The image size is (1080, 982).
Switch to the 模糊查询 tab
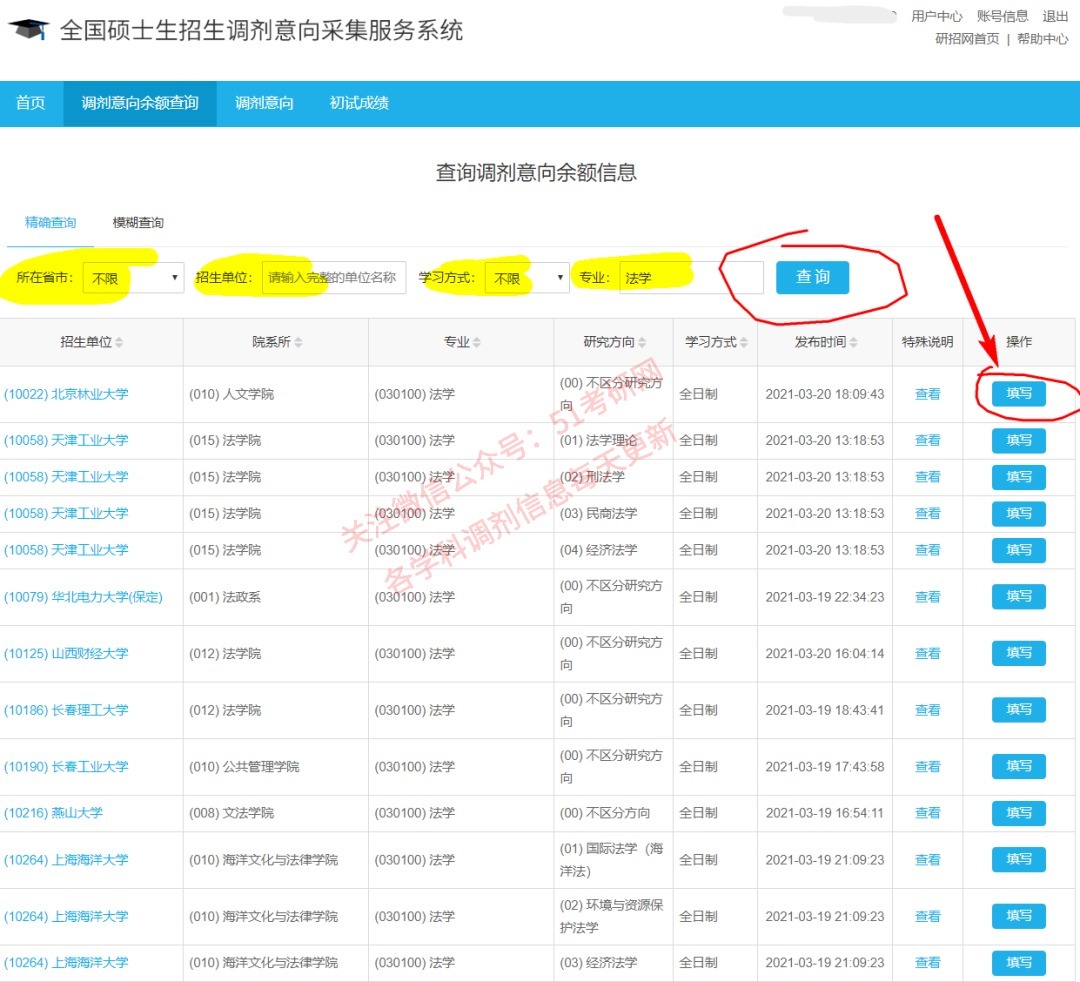click(136, 222)
